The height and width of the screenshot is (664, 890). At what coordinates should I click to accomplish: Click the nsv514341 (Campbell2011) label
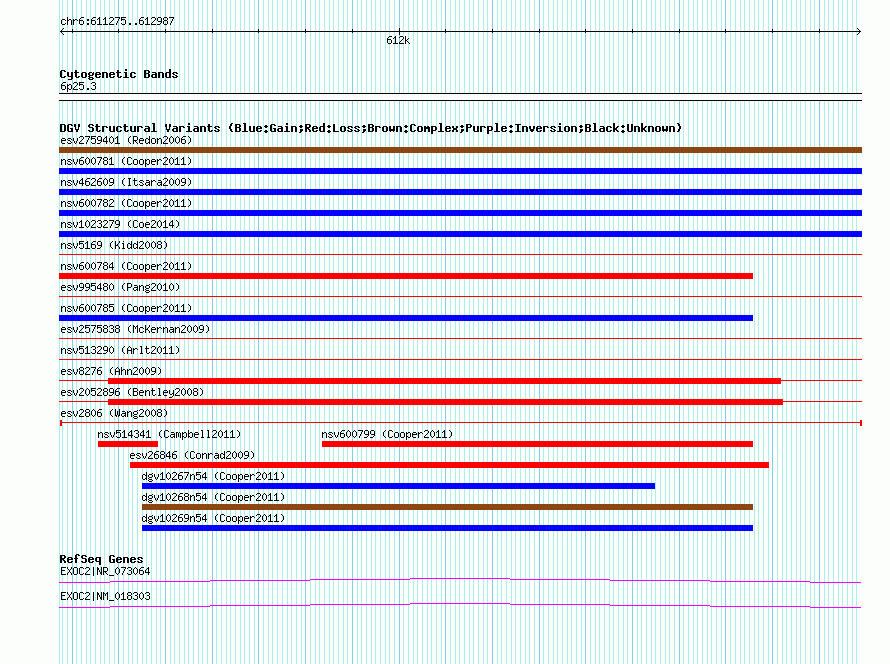coord(169,434)
